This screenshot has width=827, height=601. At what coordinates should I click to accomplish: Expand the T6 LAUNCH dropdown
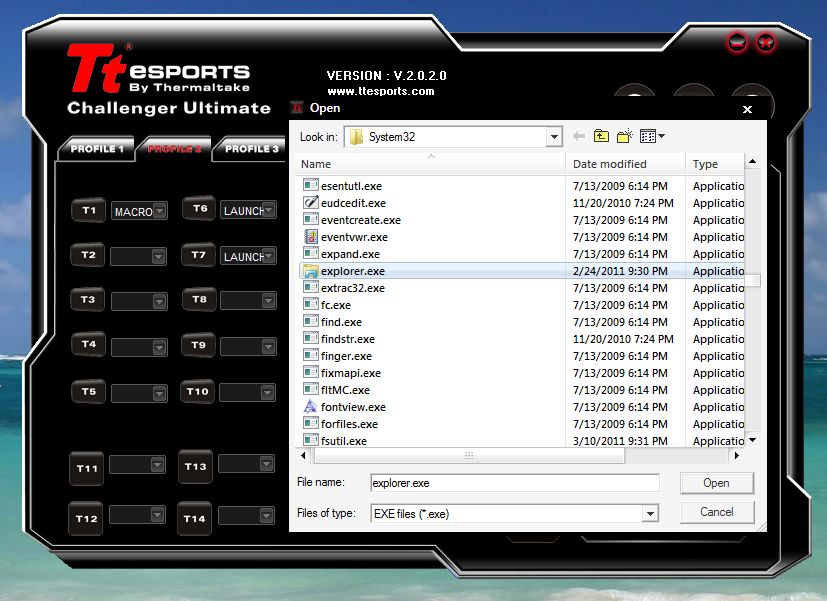[269, 210]
